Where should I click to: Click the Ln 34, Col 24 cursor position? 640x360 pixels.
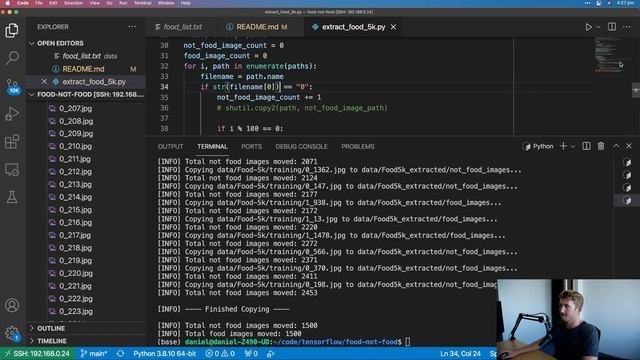460,353
